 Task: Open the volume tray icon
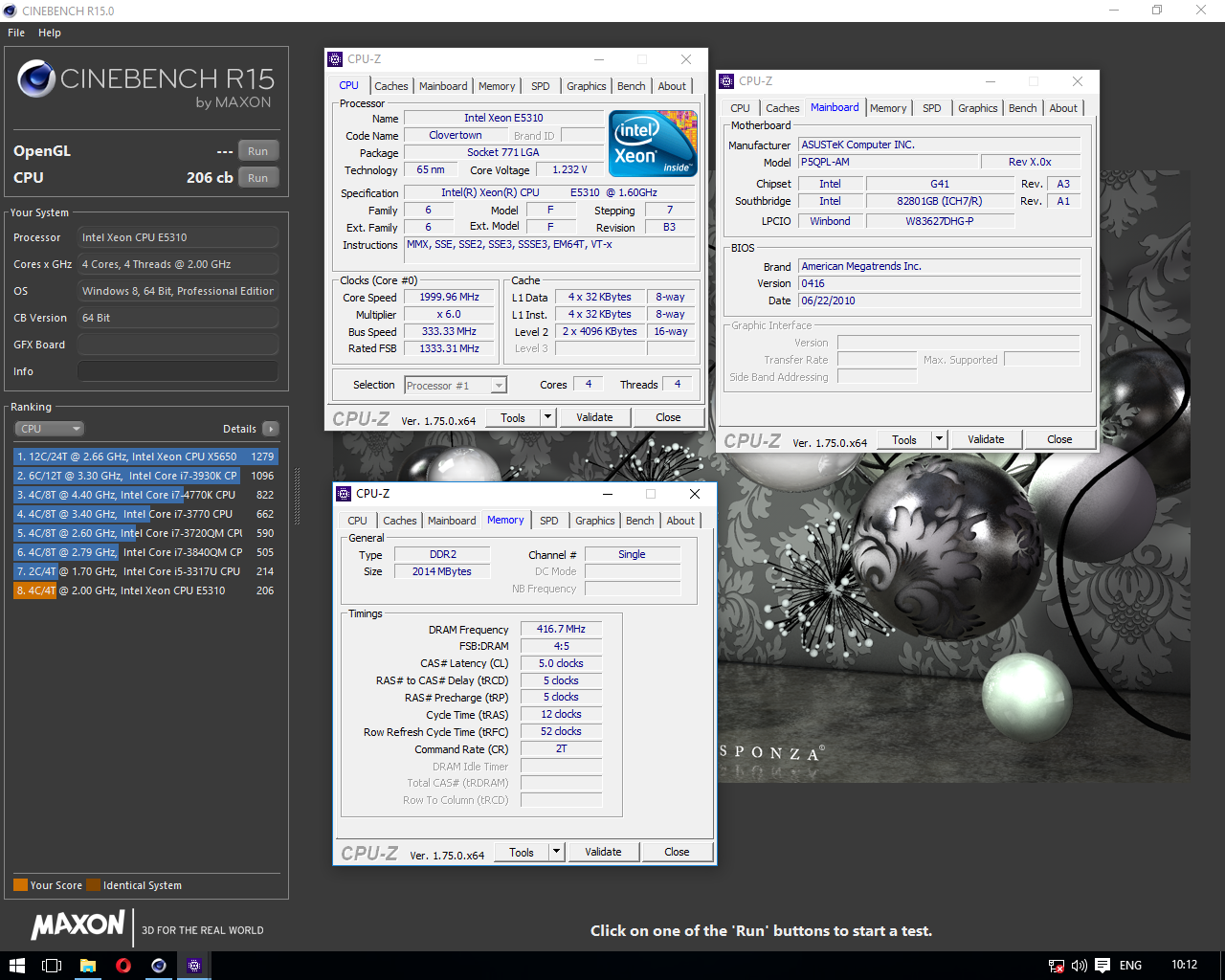1080,966
